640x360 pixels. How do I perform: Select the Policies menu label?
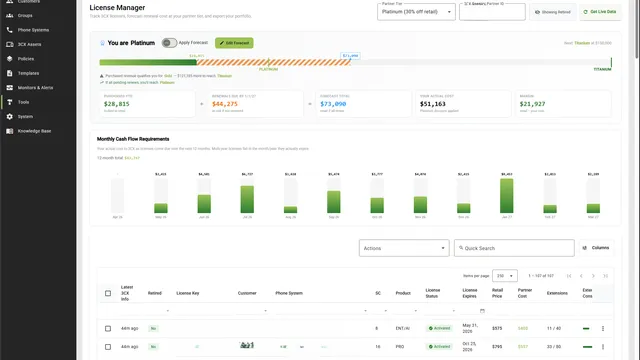pos(26,59)
